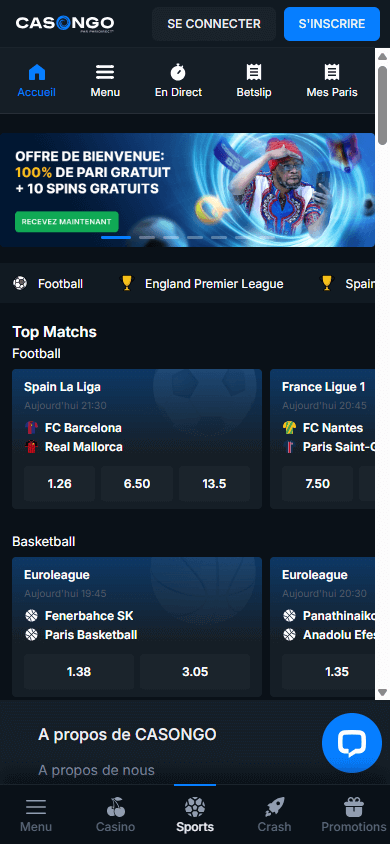This screenshot has width=390, height=844.
Task: Select the Football category chip
Action: (x=48, y=284)
